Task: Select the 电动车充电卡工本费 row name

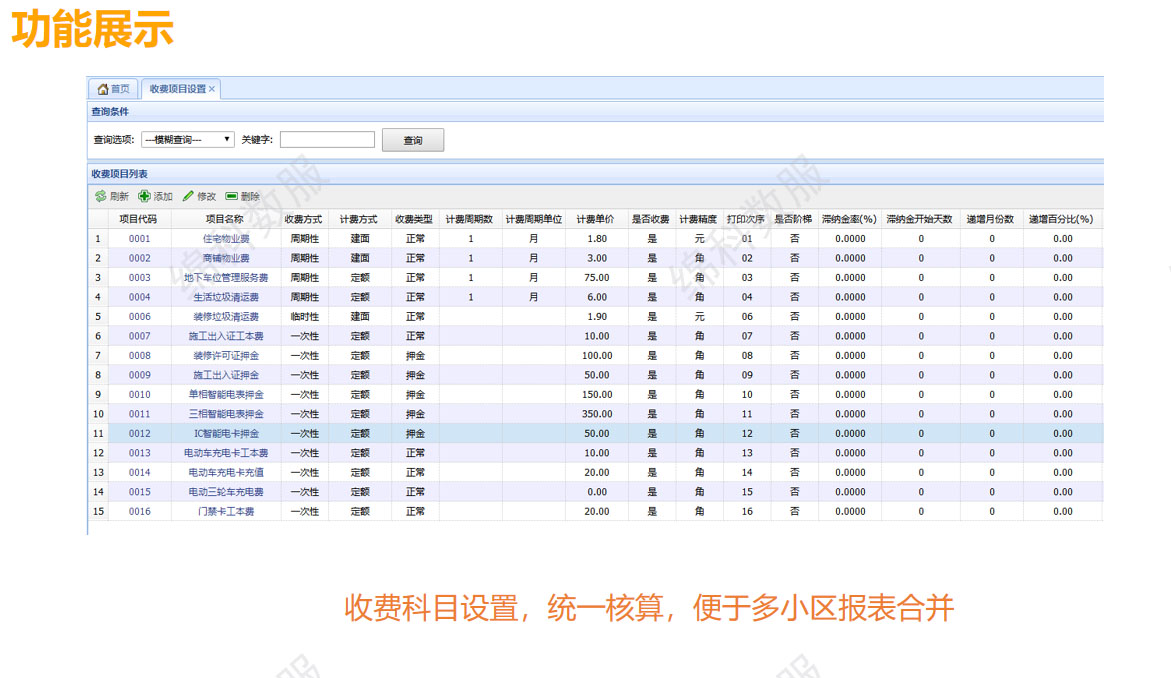Action: point(226,452)
